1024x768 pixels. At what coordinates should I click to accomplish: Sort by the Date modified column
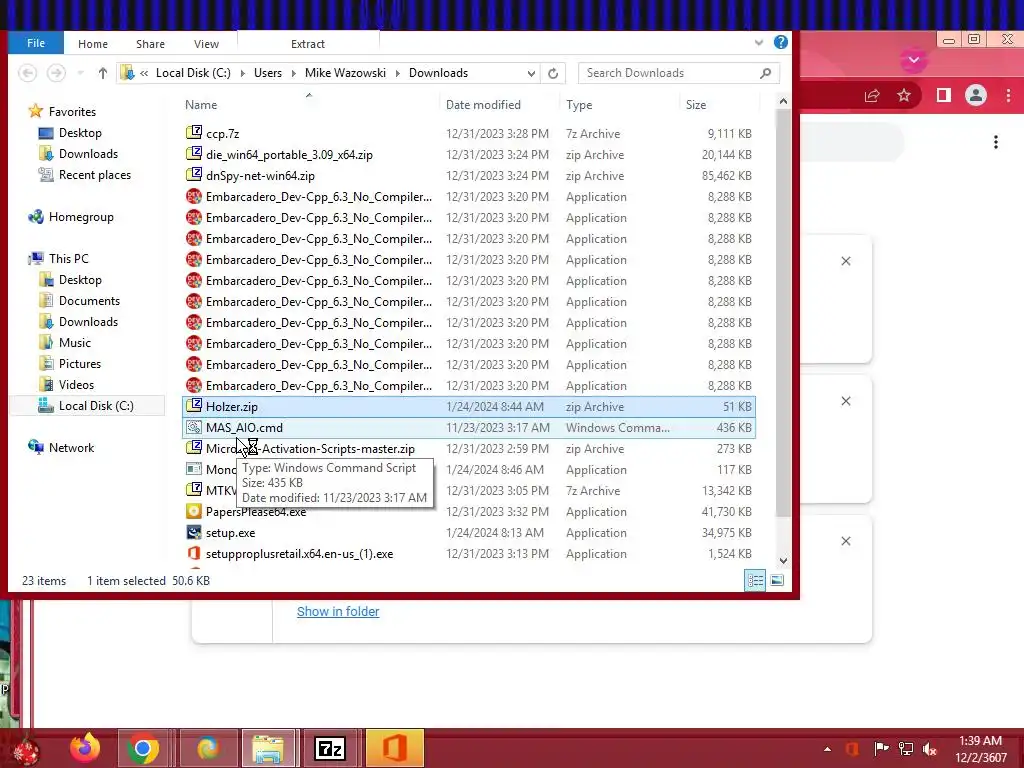point(483,104)
